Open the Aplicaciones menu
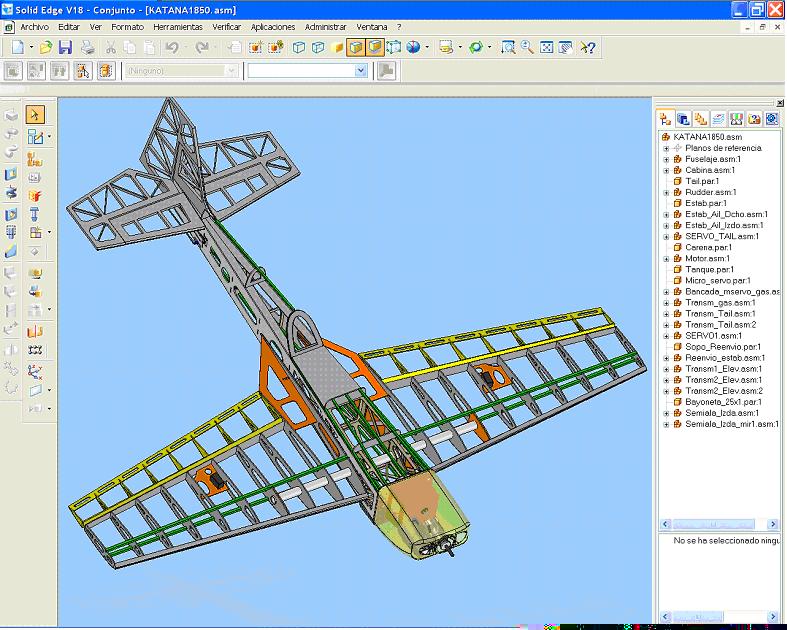Image resolution: width=787 pixels, height=630 pixels. point(273,27)
